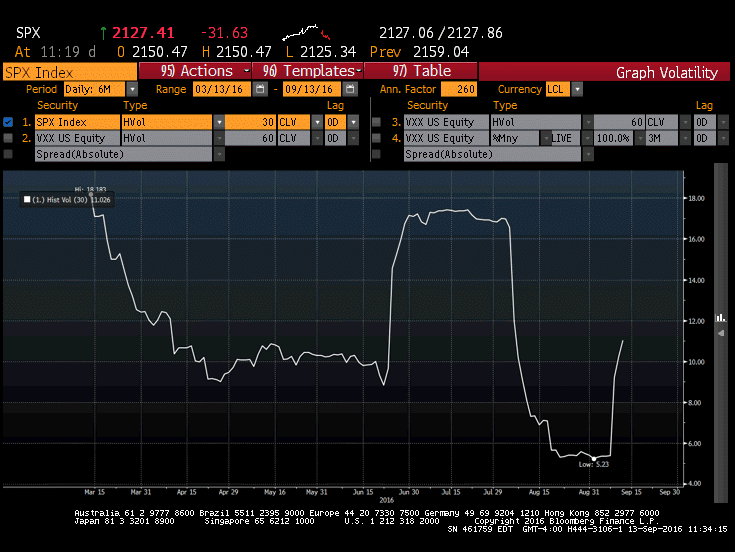
Task: Edit the period value 60 for series 2
Action: (250, 138)
